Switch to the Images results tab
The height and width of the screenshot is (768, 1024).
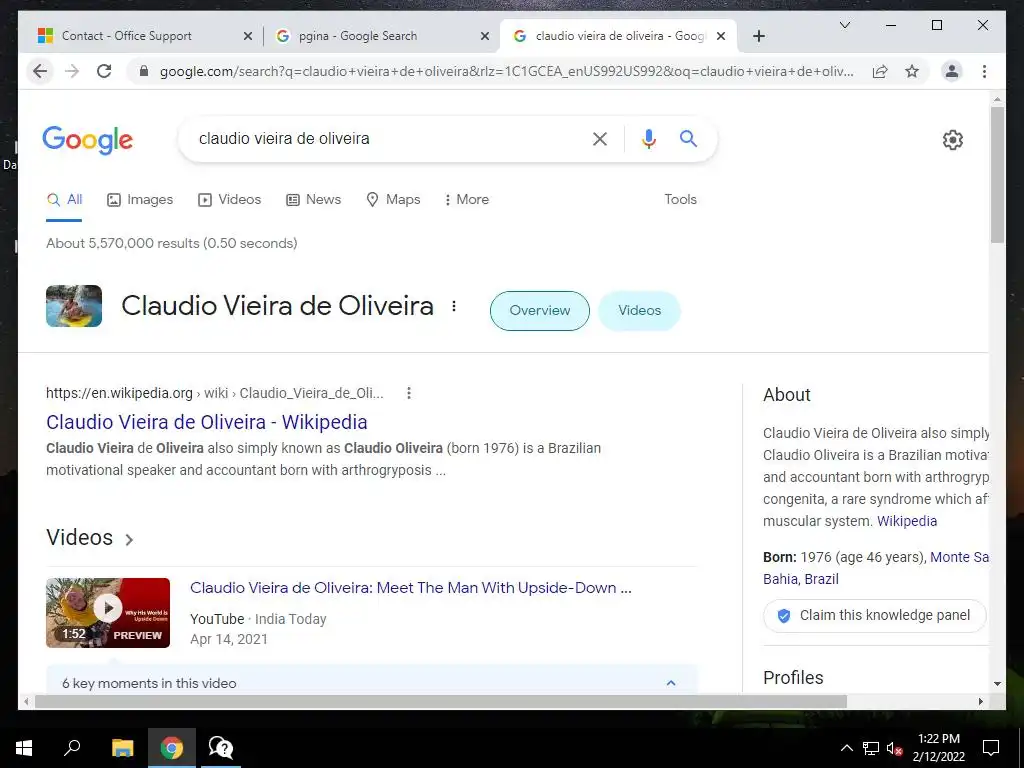140,199
